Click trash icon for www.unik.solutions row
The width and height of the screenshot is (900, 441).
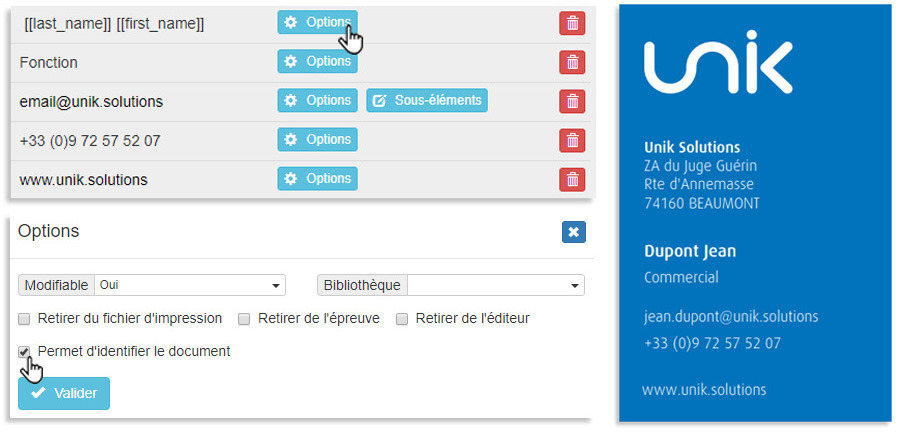tap(571, 179)
